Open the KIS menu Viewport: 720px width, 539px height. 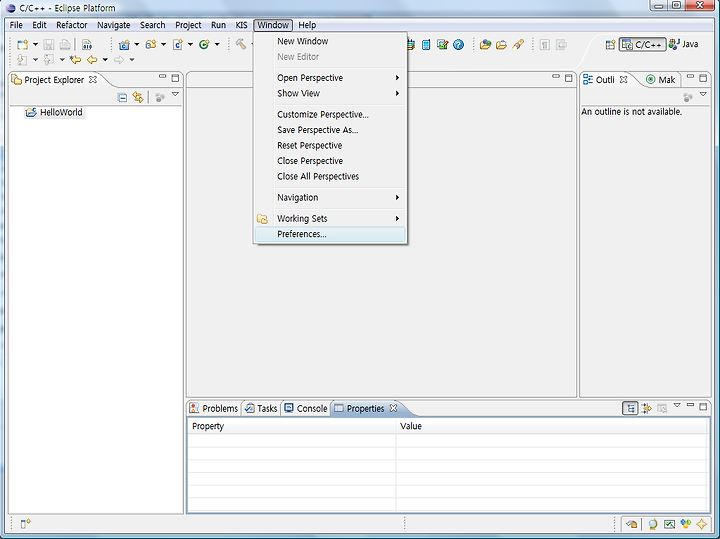242,25
